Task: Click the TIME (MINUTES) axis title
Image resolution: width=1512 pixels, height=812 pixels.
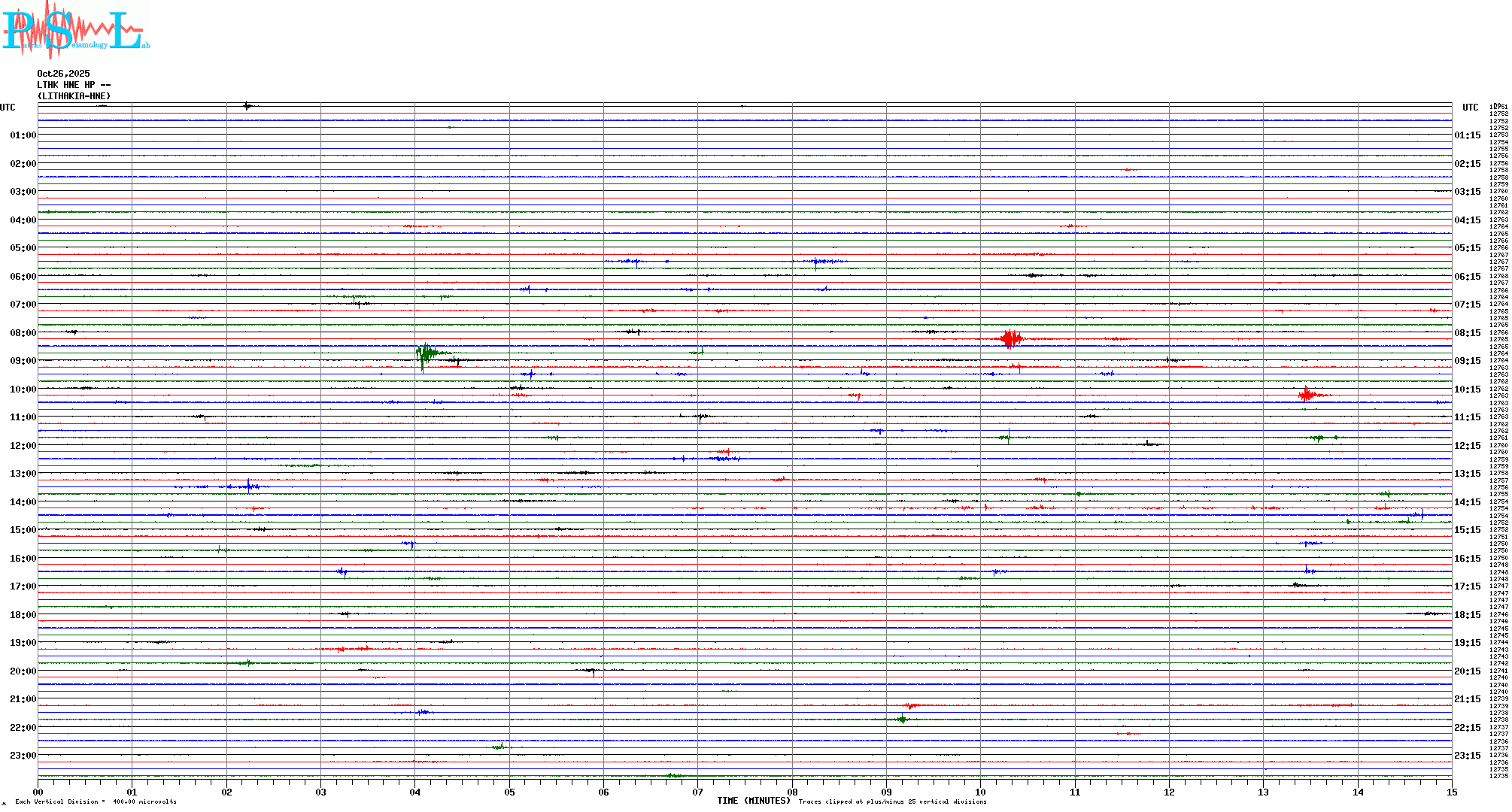Action: 753,801
